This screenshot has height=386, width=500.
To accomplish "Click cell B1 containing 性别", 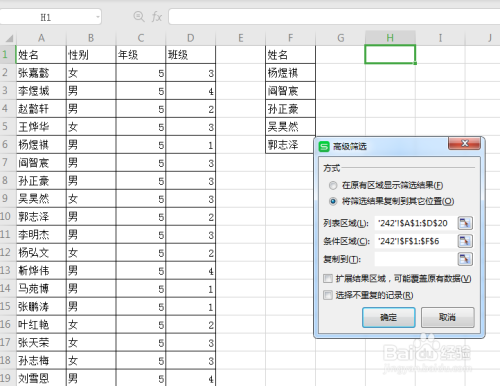I will pos(91,54).
